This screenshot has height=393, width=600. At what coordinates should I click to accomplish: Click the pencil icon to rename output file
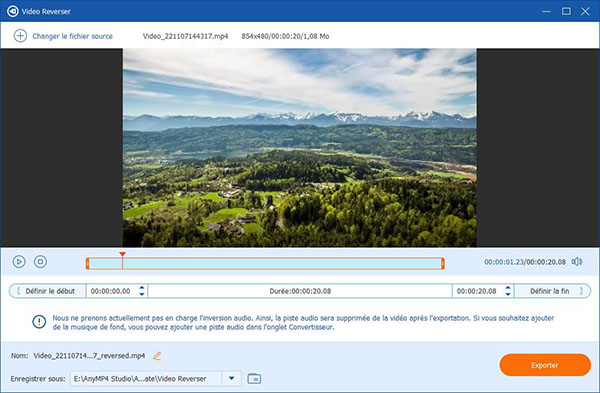click(157, 356)
